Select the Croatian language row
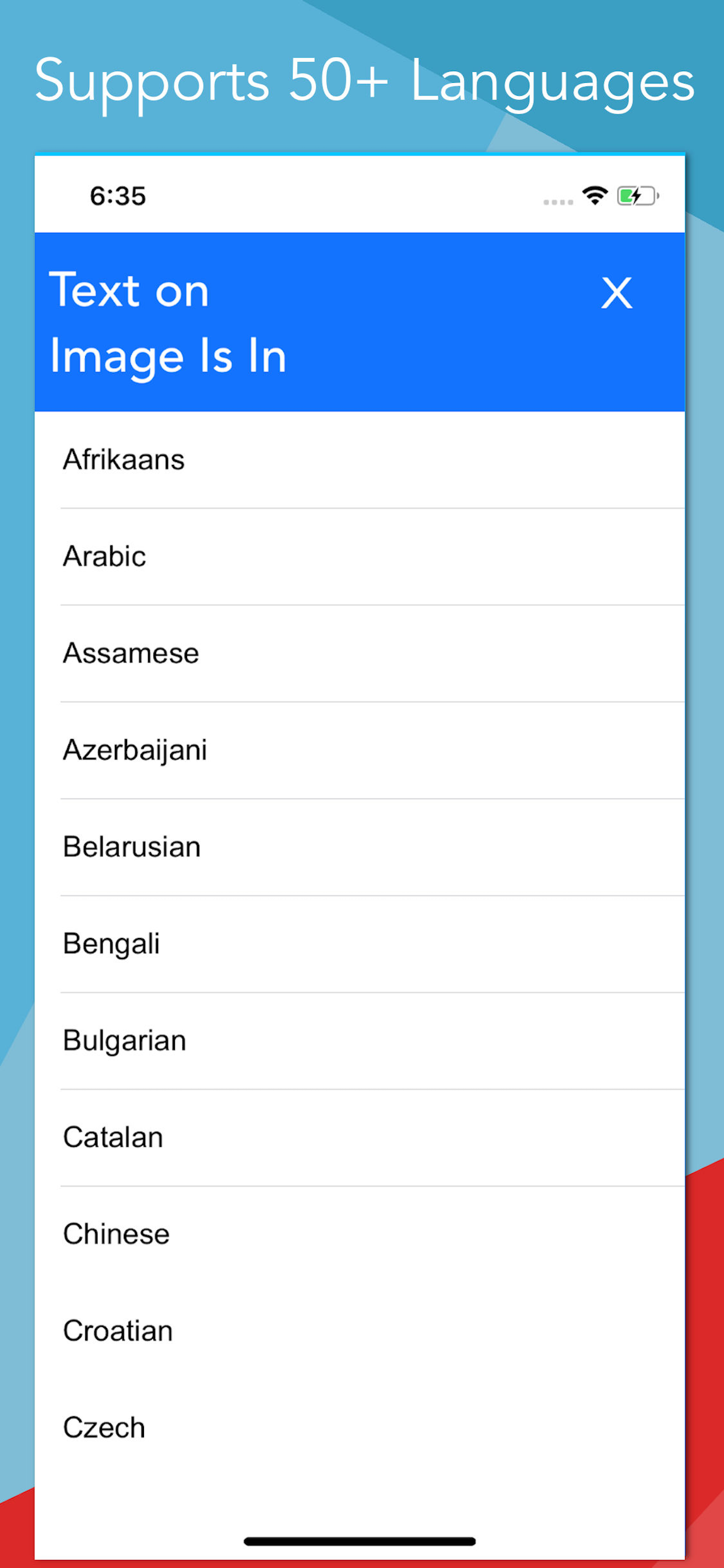Viewport: 724px width, 1568px height. click(x=360, y=1331)
